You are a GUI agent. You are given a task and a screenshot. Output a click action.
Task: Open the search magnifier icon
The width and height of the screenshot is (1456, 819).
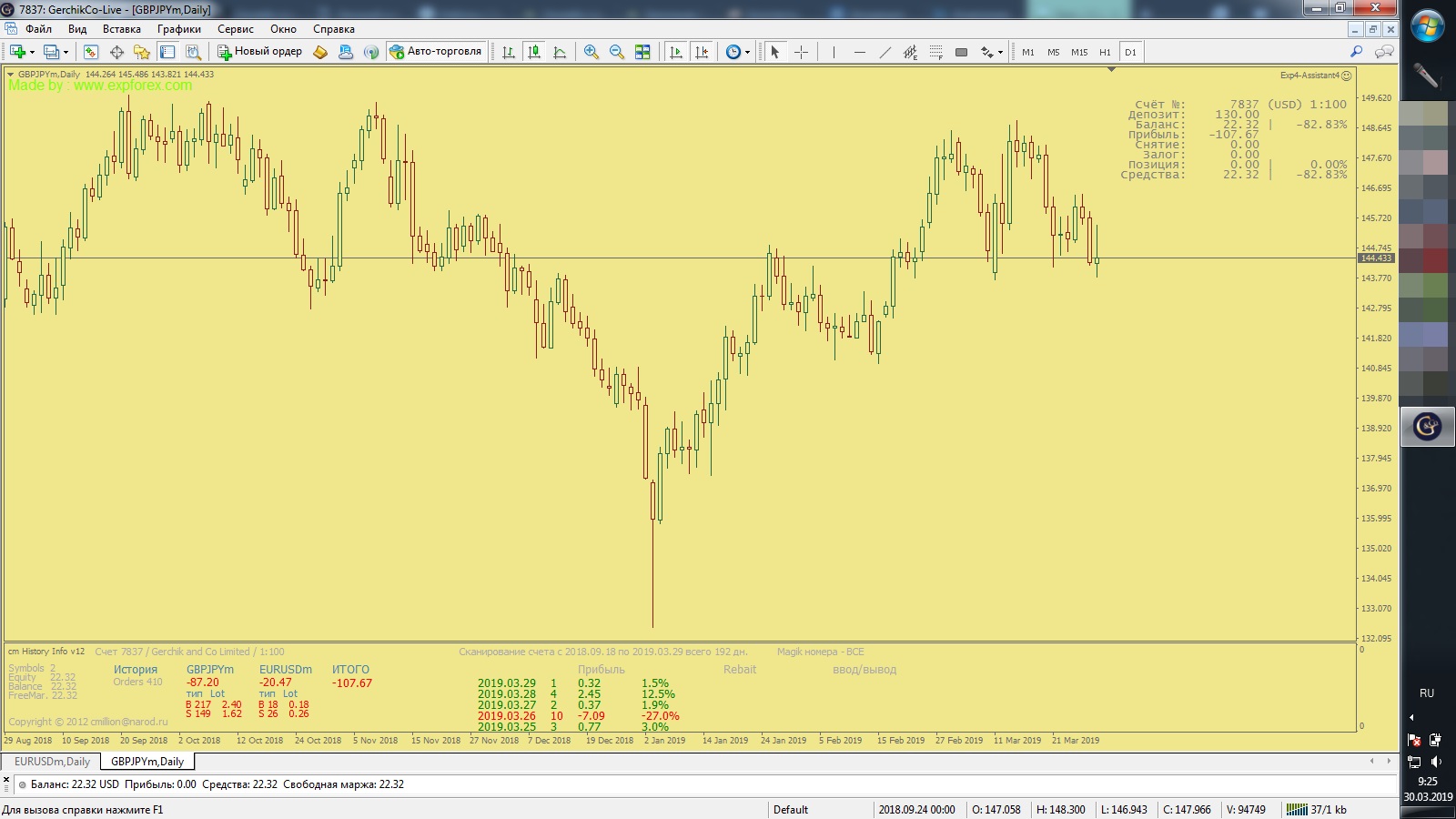click(x=1357, y=52)
